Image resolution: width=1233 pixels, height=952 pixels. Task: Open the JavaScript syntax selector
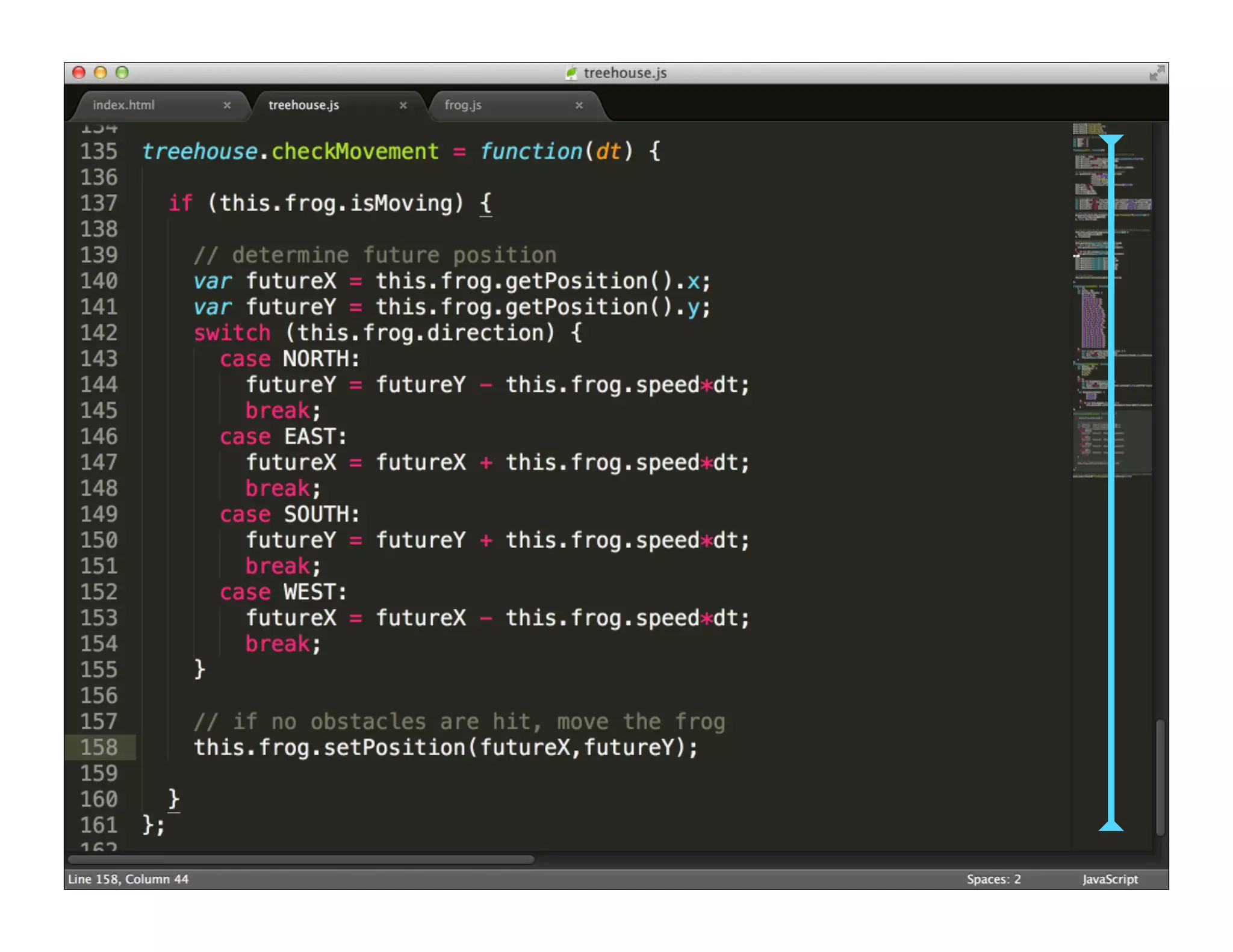pyautogui.click(x=1110, y=879)
